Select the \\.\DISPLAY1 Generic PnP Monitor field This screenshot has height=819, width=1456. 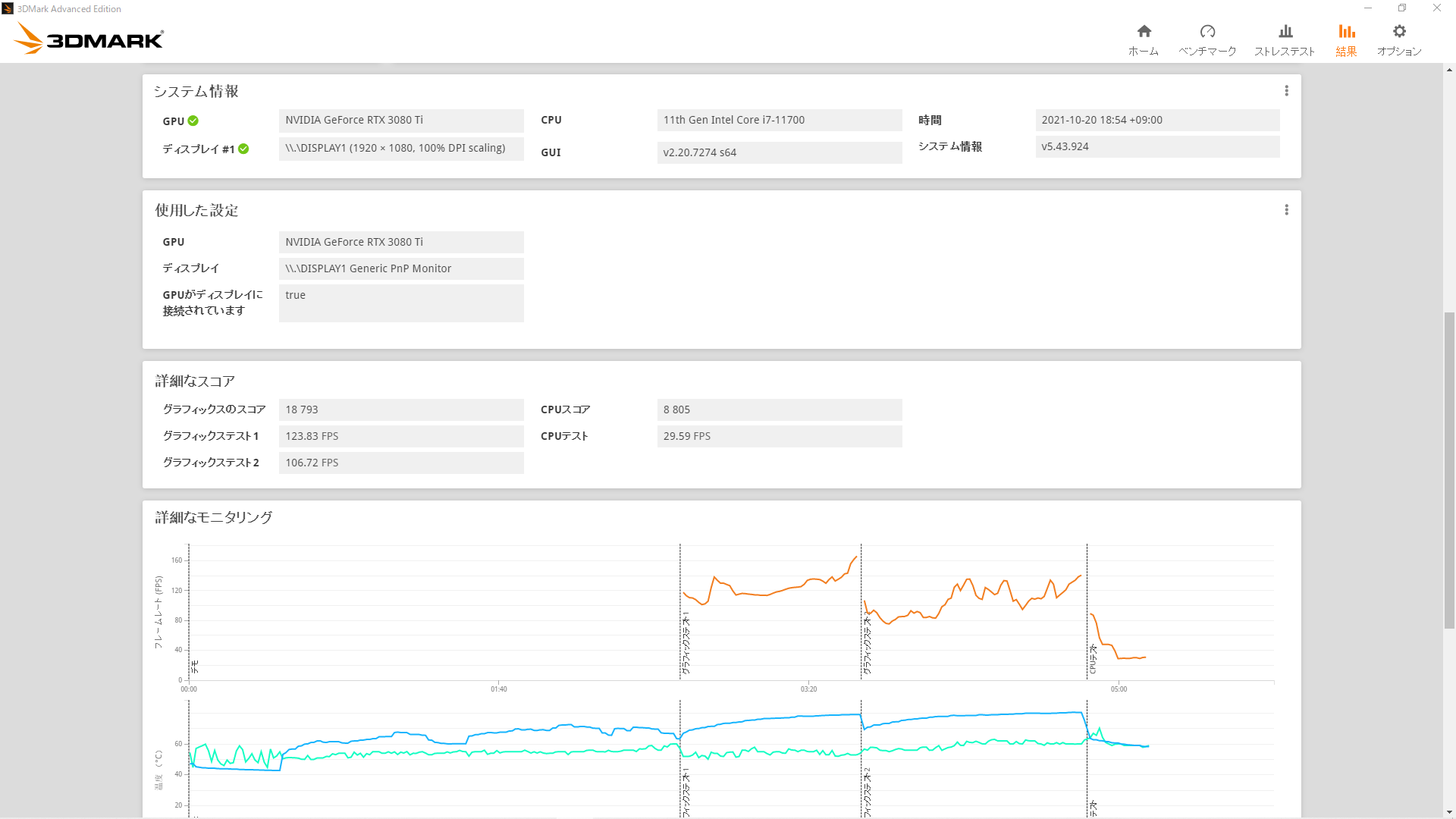[x=401, y=268]
